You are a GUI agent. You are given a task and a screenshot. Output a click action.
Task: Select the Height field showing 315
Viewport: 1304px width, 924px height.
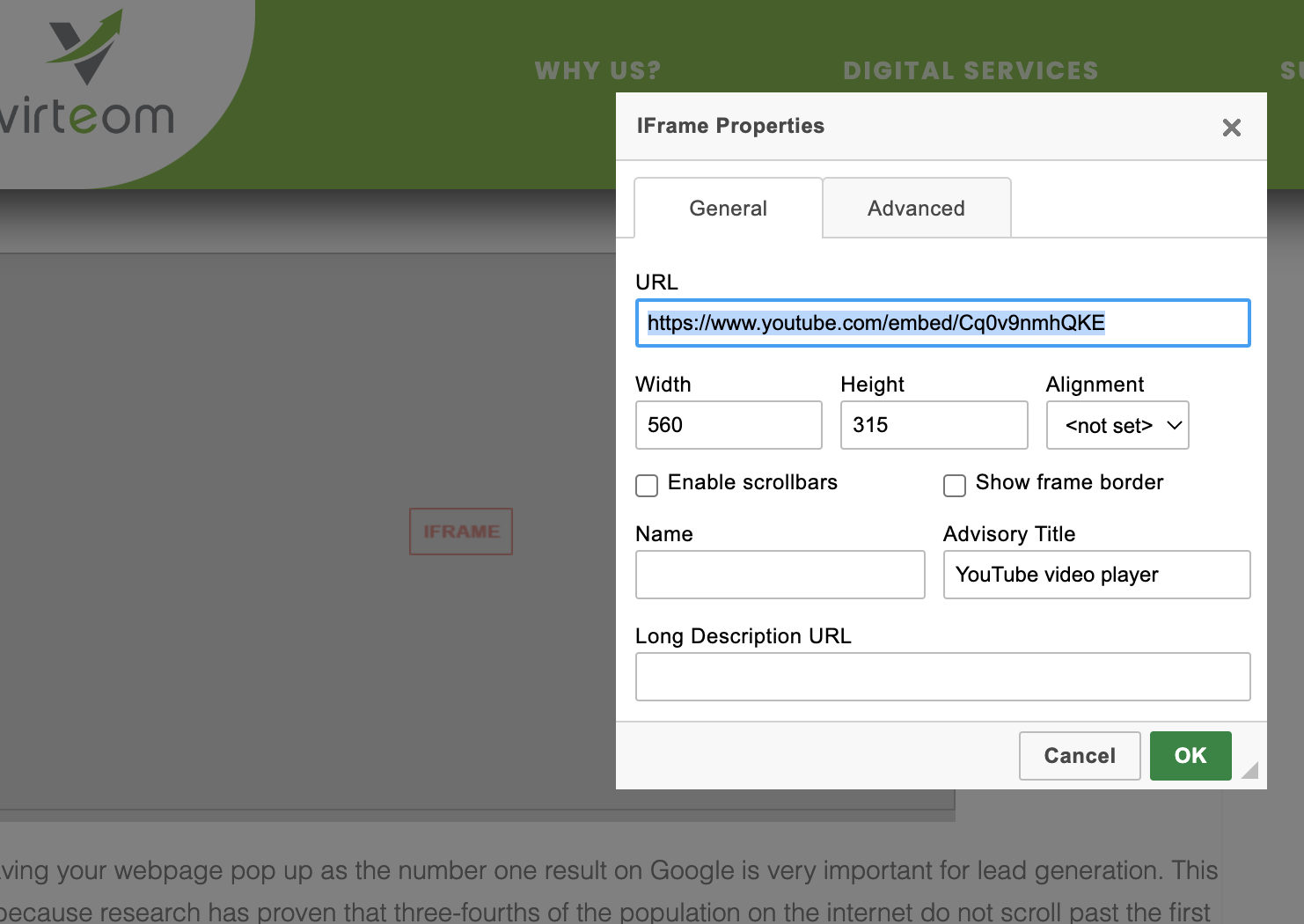pyautogui.click(x=933, y=425)
